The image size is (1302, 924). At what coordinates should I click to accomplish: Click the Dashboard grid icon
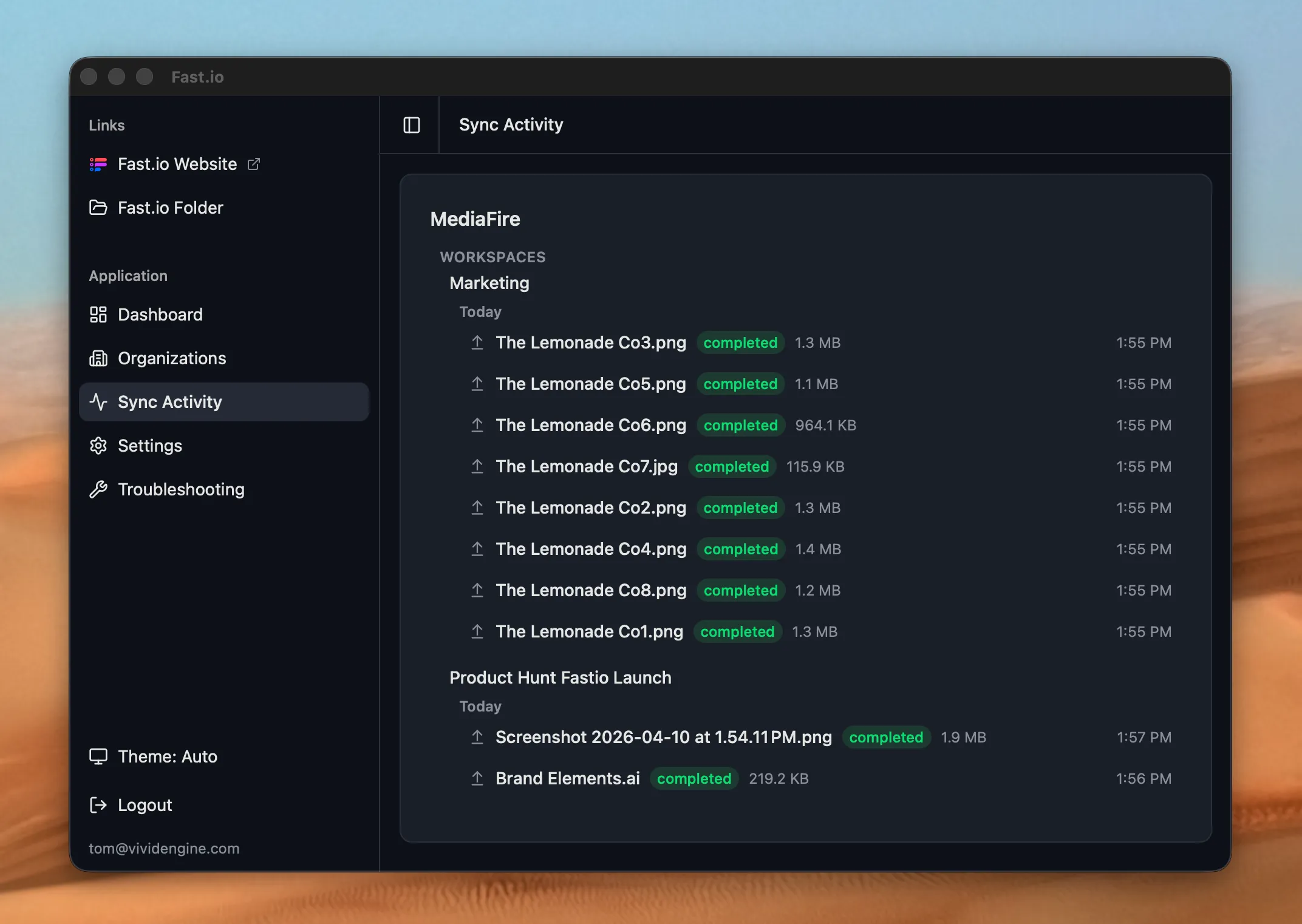99,314
